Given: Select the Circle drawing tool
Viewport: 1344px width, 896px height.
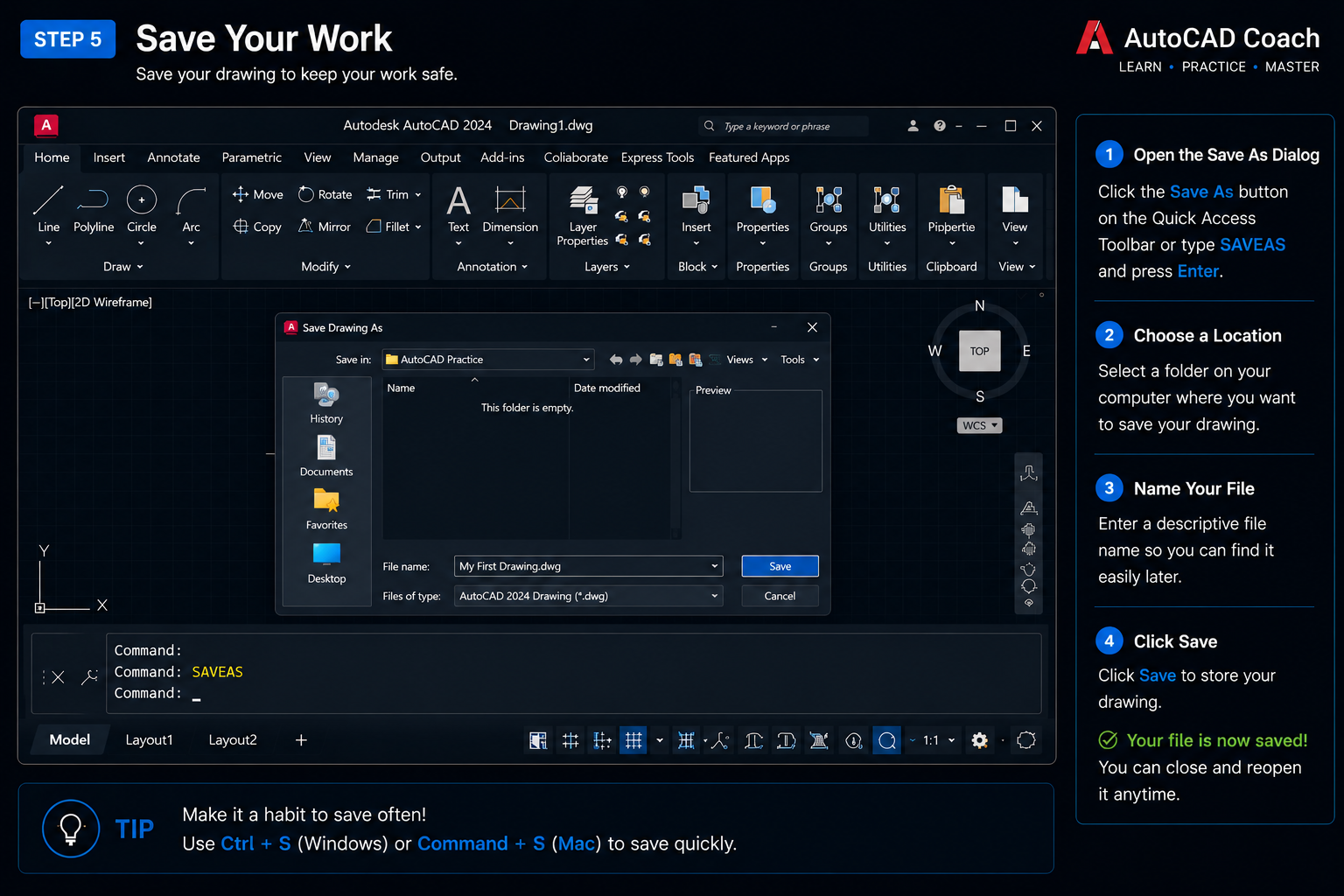Looking at the screenshot, I should pyautogui.click(x=142, y=210).
